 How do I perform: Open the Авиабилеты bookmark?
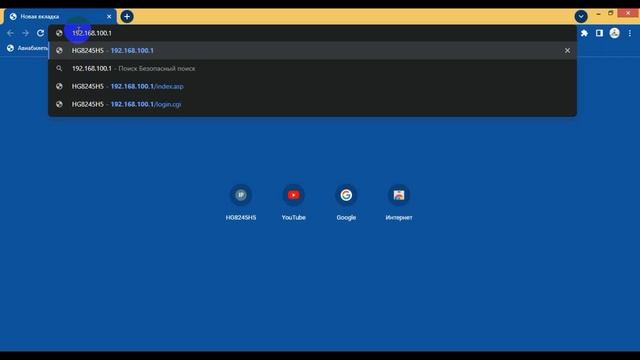pyautogui.click(x=27, y=48)
